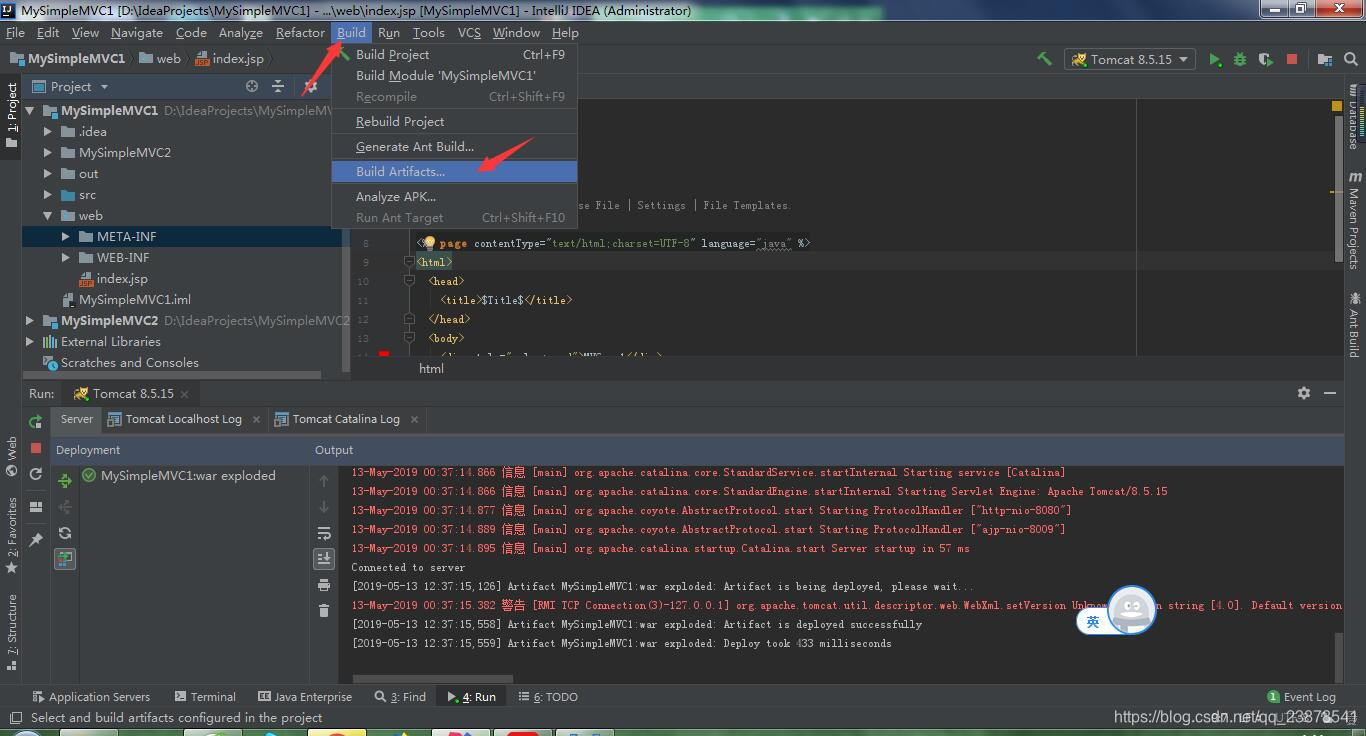Select Generate Ant Build... entry
Screen dimensions: 1366x736
[454, 146]
